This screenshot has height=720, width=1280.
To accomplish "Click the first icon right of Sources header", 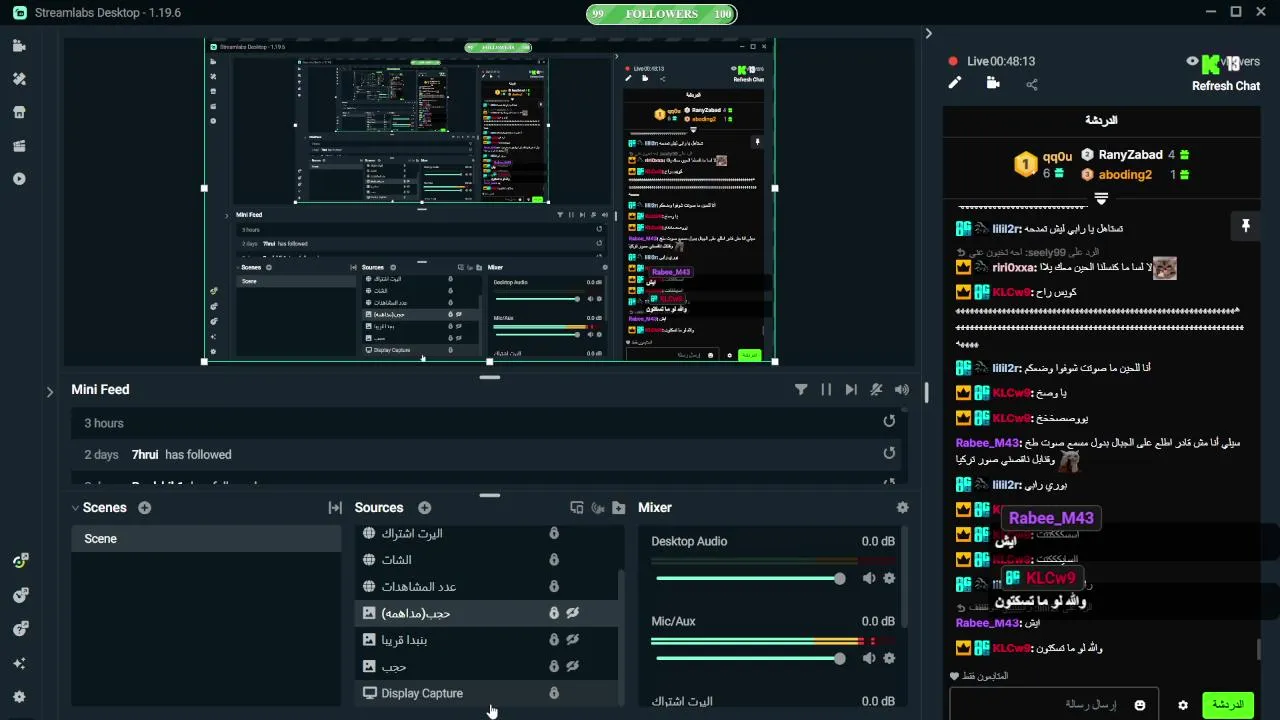I will coord(577,508).
